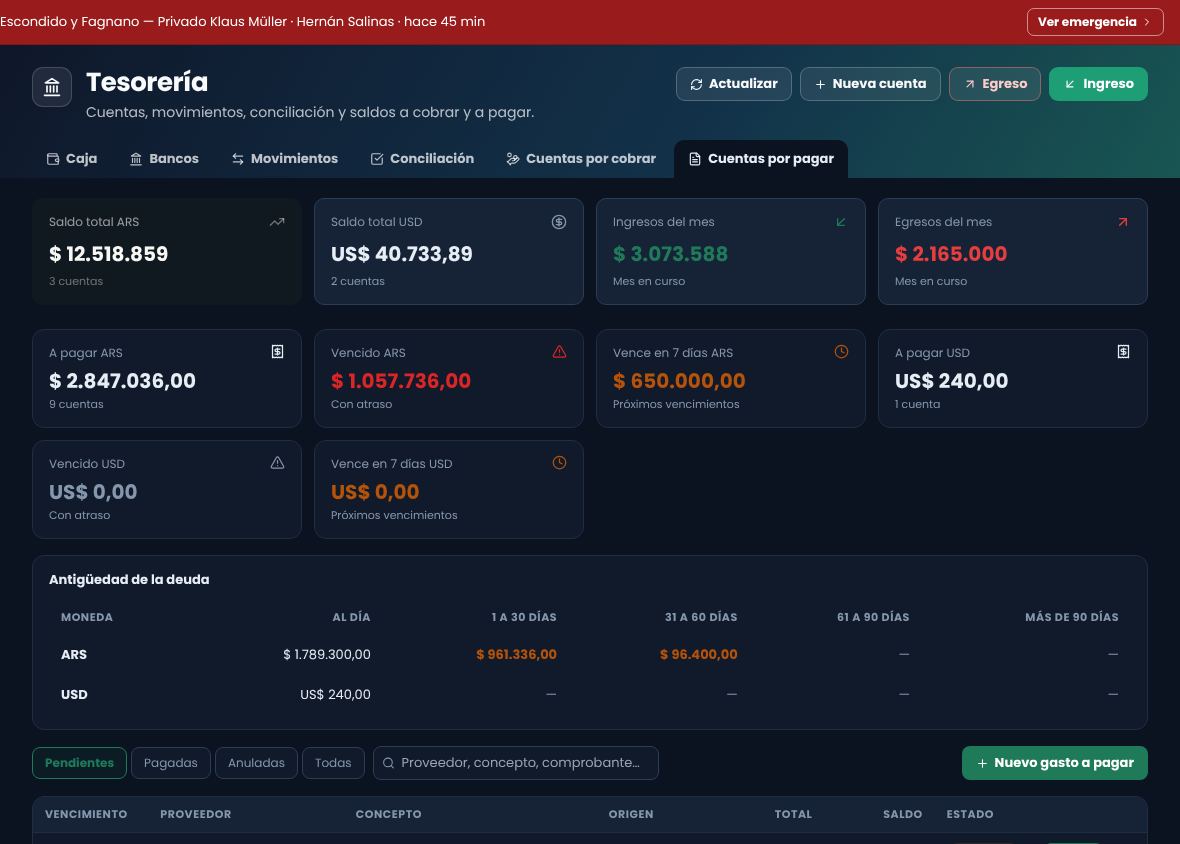
Task: Click the SALDO column header
Action: point(902,814)
